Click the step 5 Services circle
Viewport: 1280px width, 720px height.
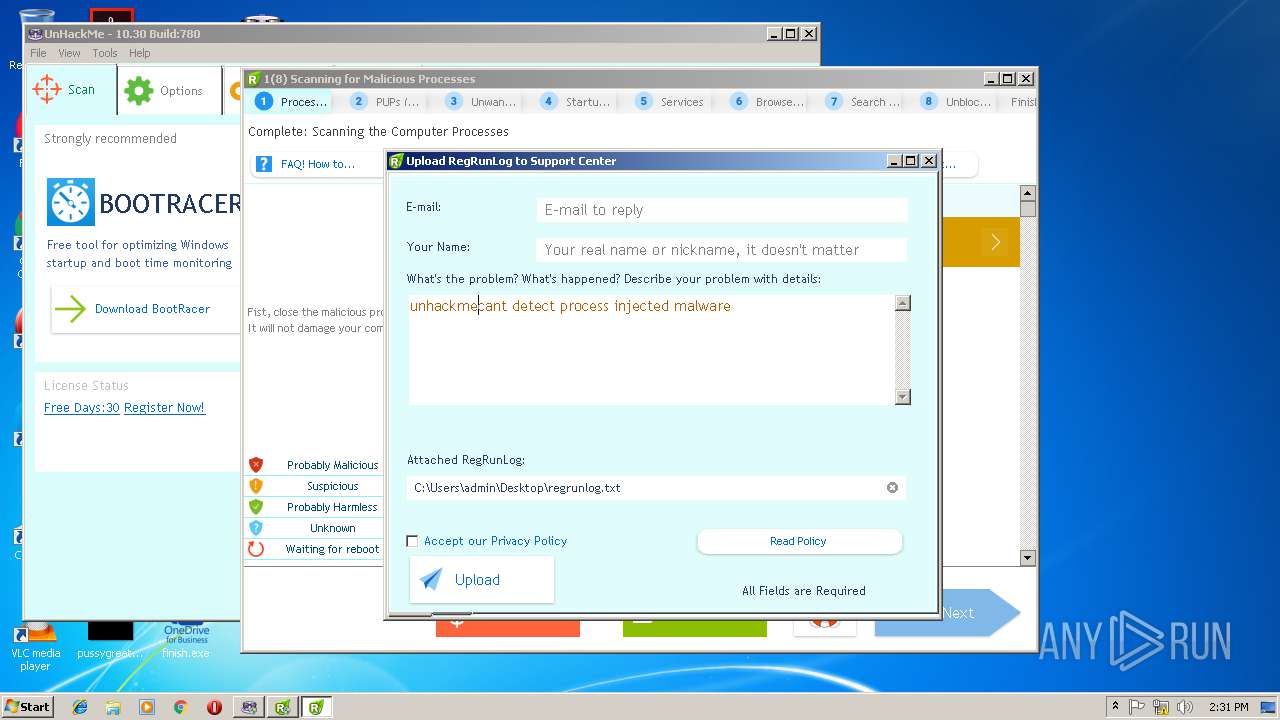tap(643, 101)
